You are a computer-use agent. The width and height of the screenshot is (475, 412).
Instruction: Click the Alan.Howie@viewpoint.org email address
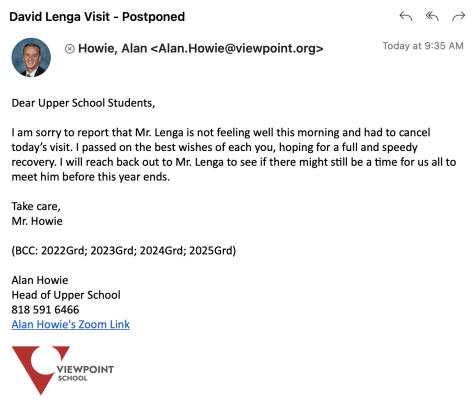click(237, 49)
